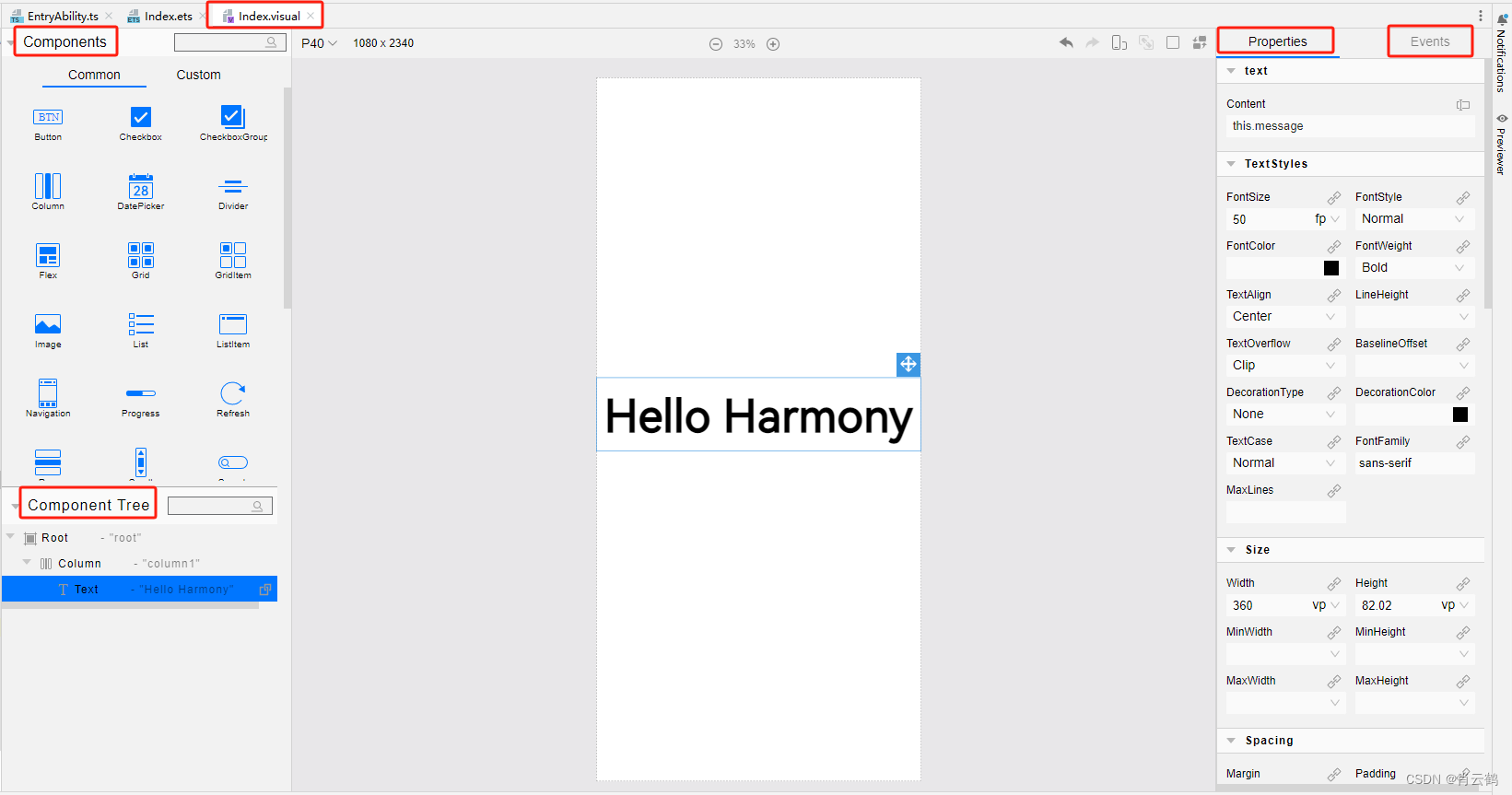Click the convert layout icon in toolbar
1512x795 pixels.
click(x=1200, y=42)
